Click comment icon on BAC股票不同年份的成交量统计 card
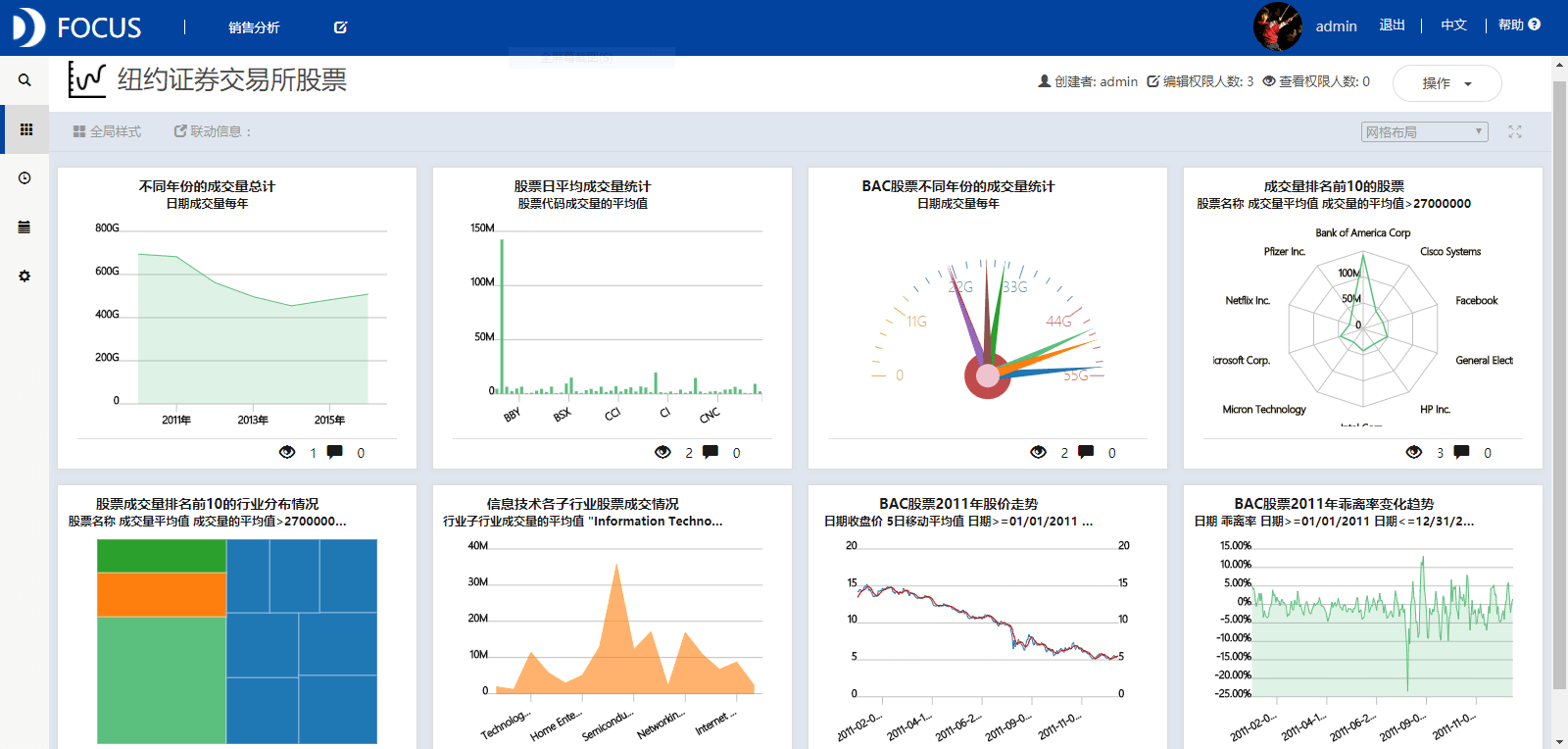 click(1086, 452)
